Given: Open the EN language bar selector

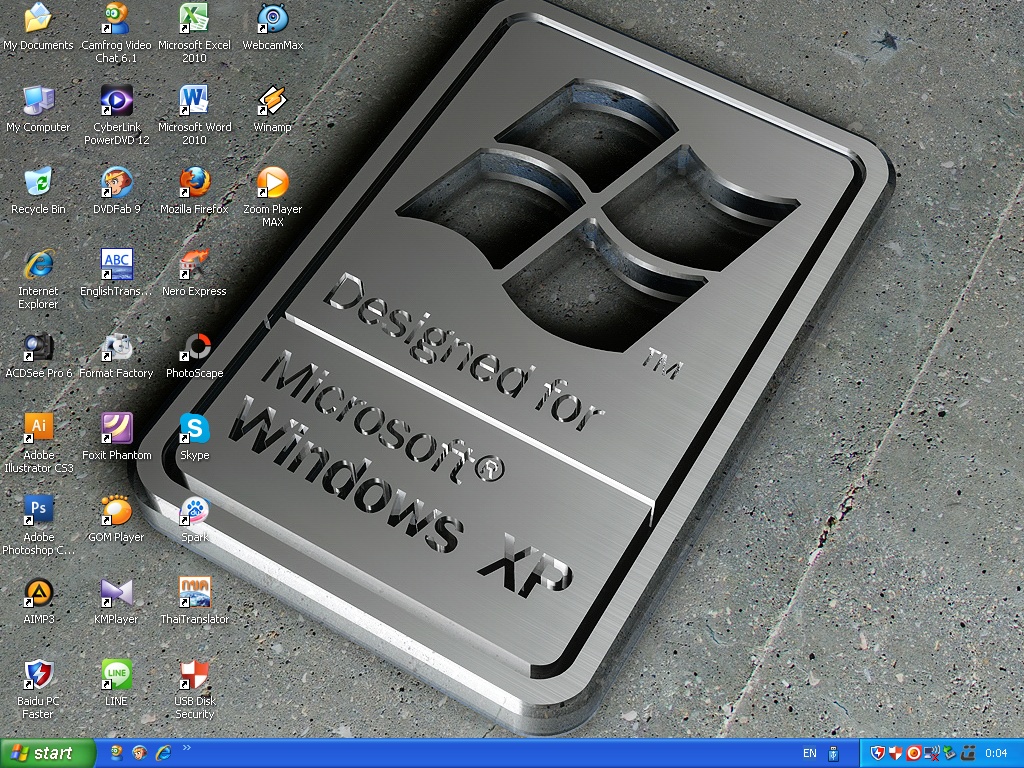Looking at the screenshot, I should (x=809, y=753).
